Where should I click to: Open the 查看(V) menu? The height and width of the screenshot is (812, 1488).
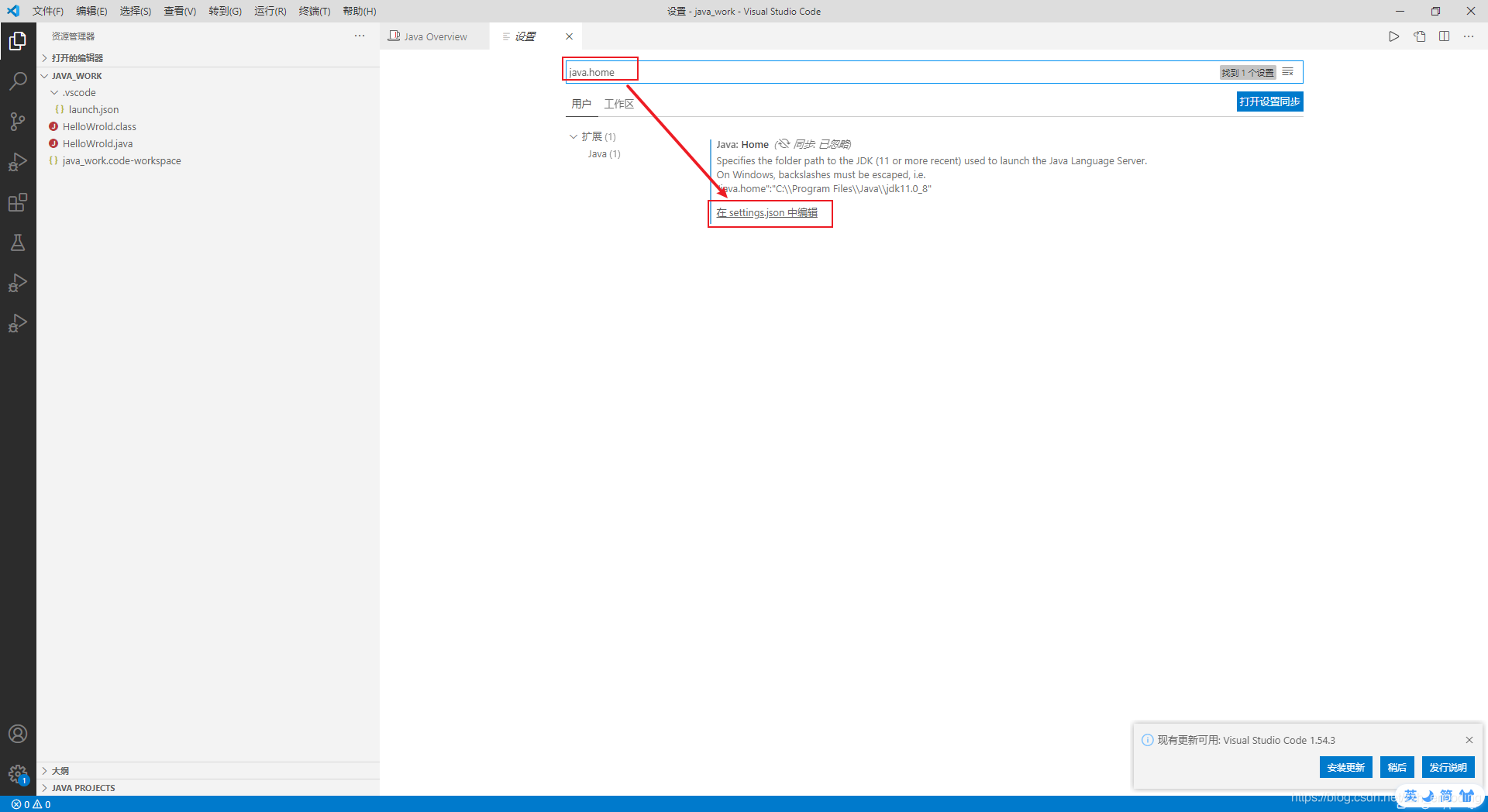tap(180, 11)
